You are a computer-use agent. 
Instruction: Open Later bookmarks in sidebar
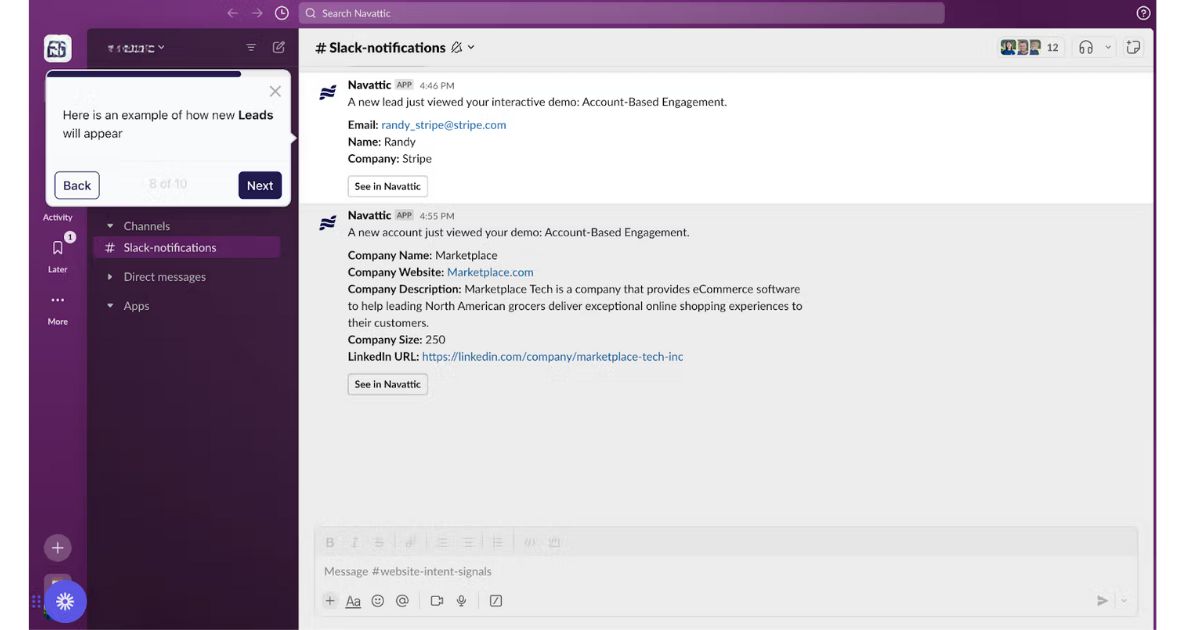coord(58,252)
